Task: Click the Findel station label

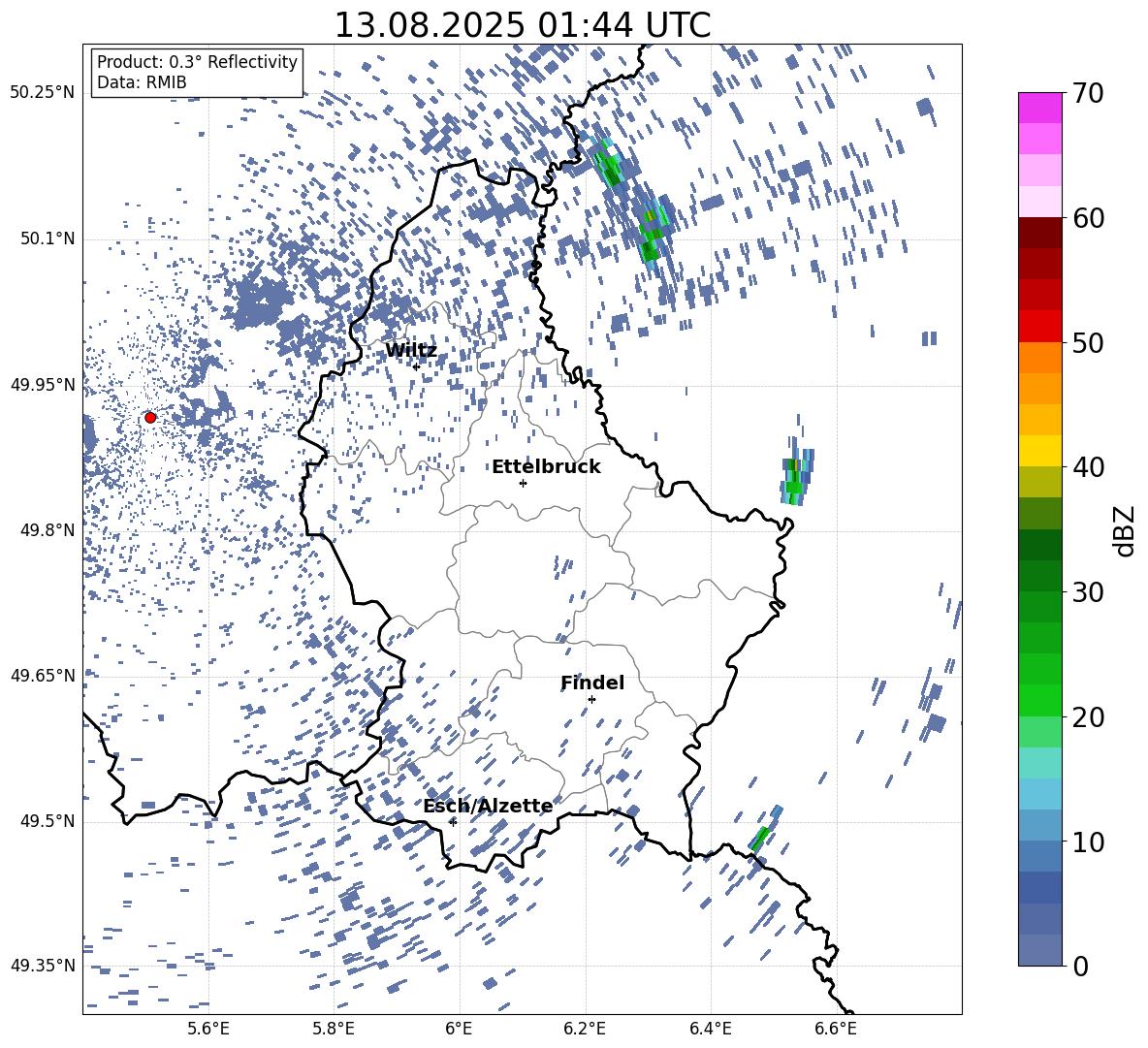Action: 592,683
